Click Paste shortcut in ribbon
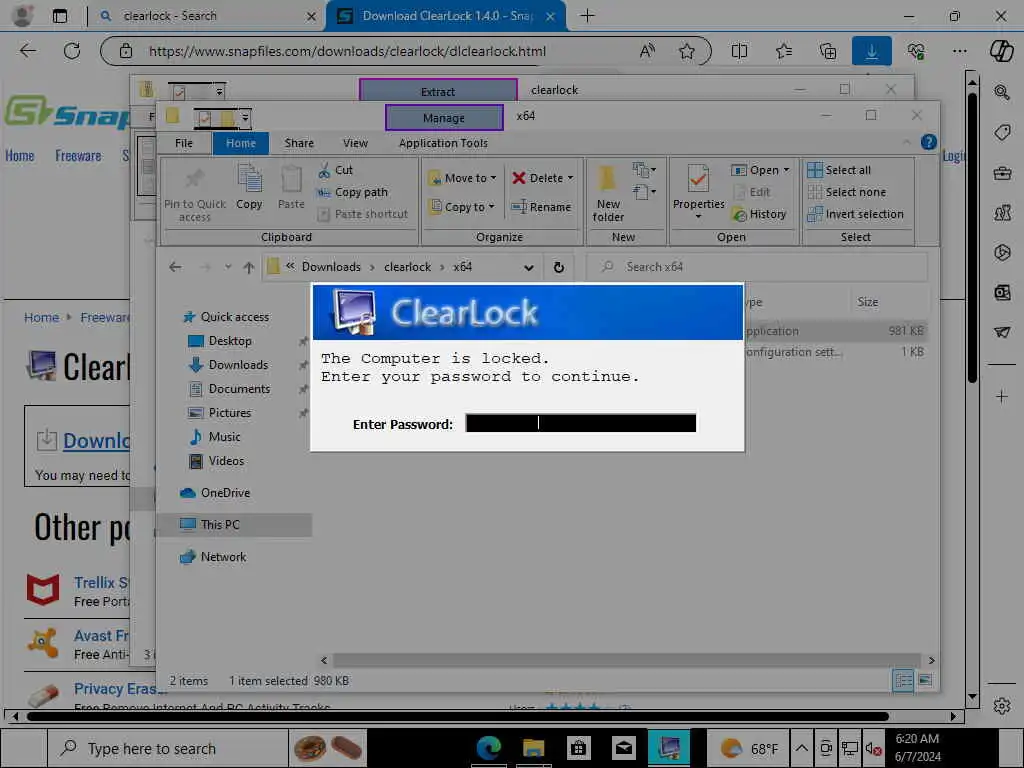The height and width of the screenshot is (768, 1024). [x=362, y=214]
